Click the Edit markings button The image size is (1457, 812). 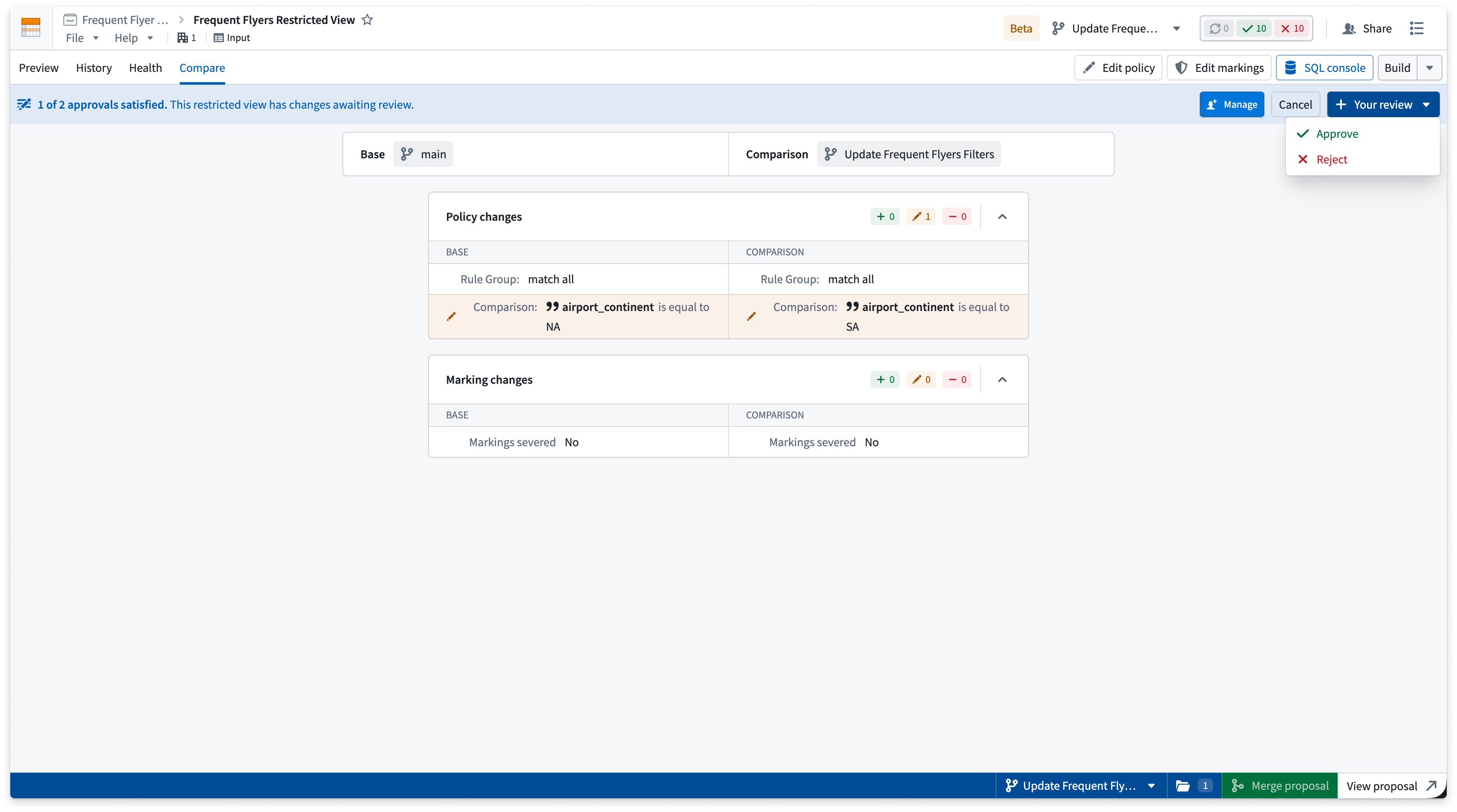(1219, 68)
